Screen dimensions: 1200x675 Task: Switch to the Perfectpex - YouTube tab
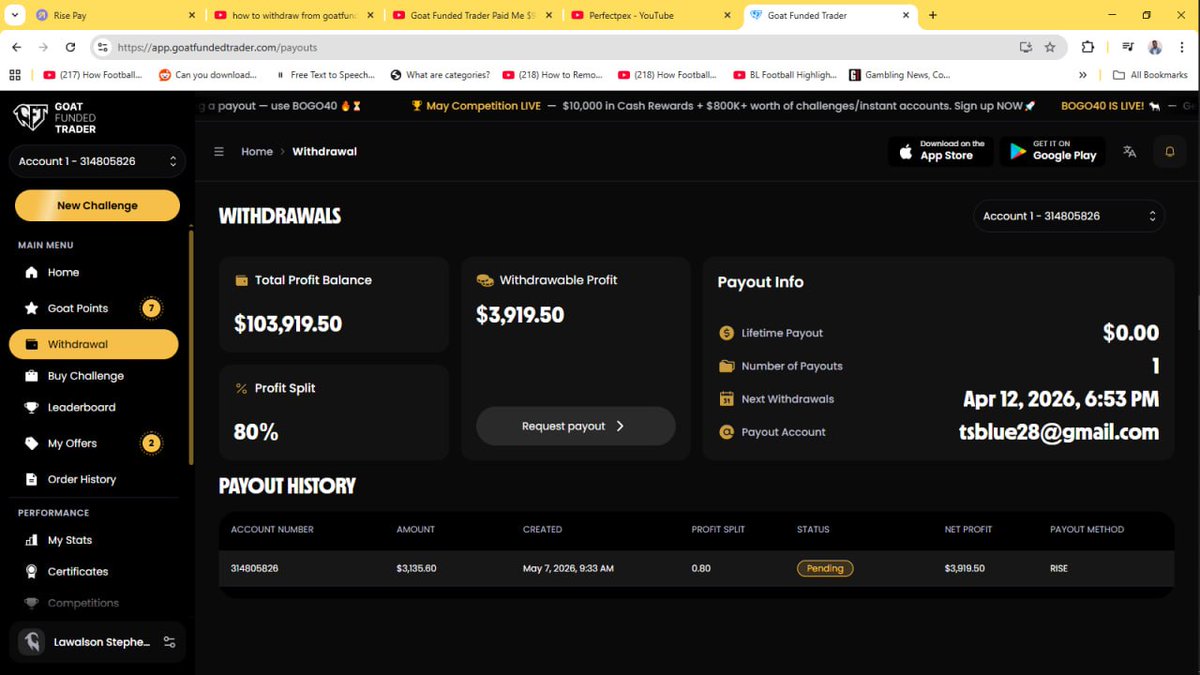click(x=650, y=15)
